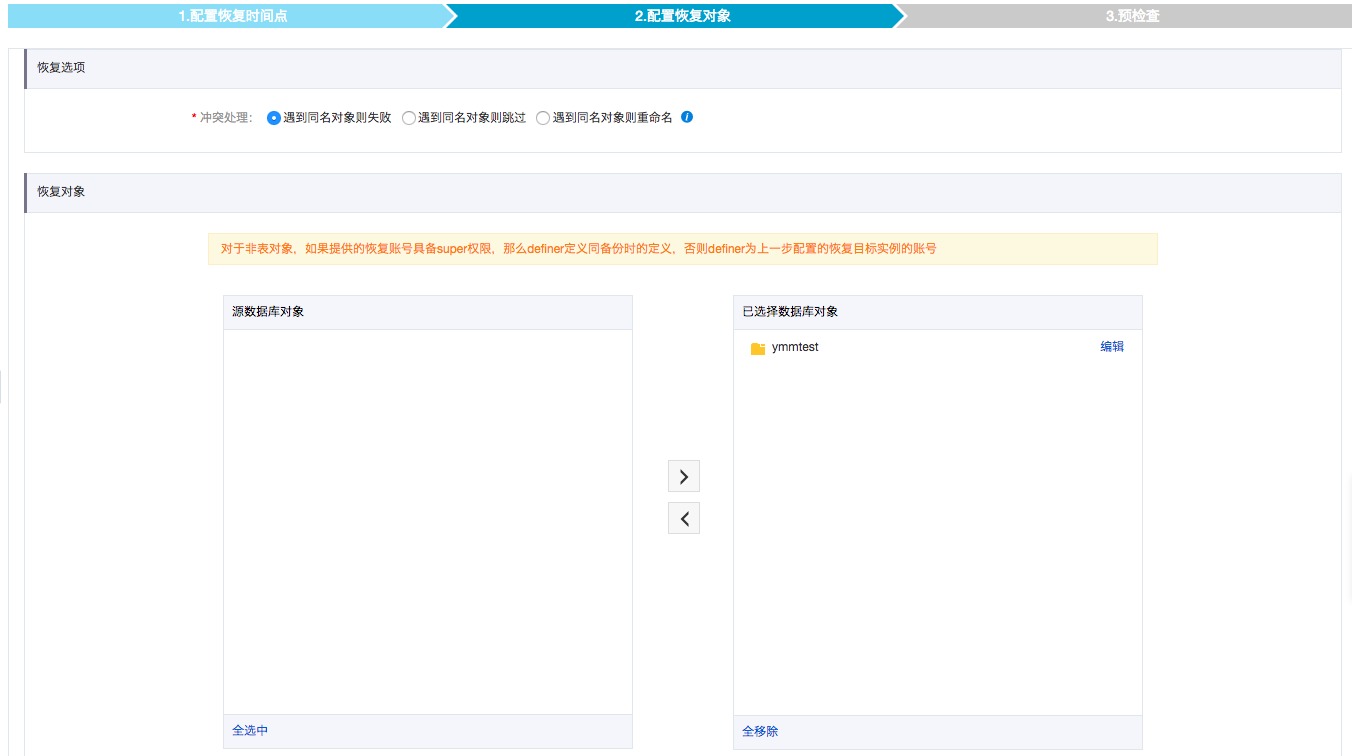Click the yellow definer warning message banner
The width and height of the screenshot is (1352, 756).
pyautogui.click(x=680, y=248)
